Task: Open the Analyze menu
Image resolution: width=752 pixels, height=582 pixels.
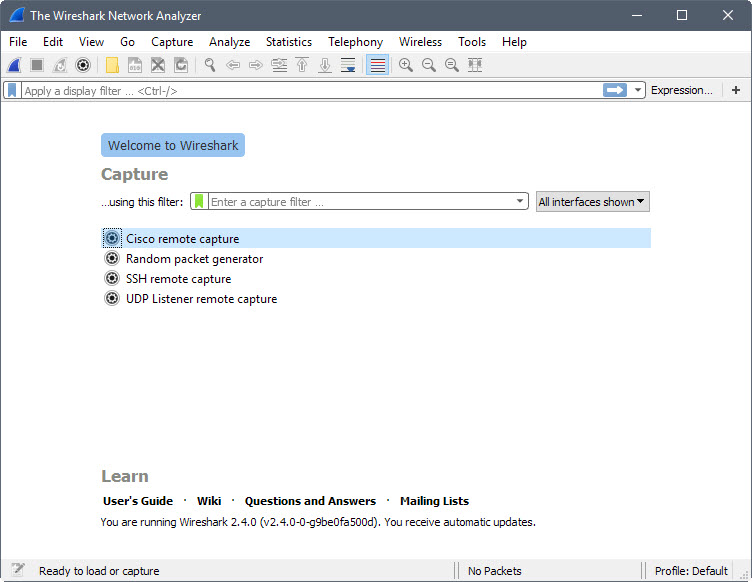Action: [230, 42]
